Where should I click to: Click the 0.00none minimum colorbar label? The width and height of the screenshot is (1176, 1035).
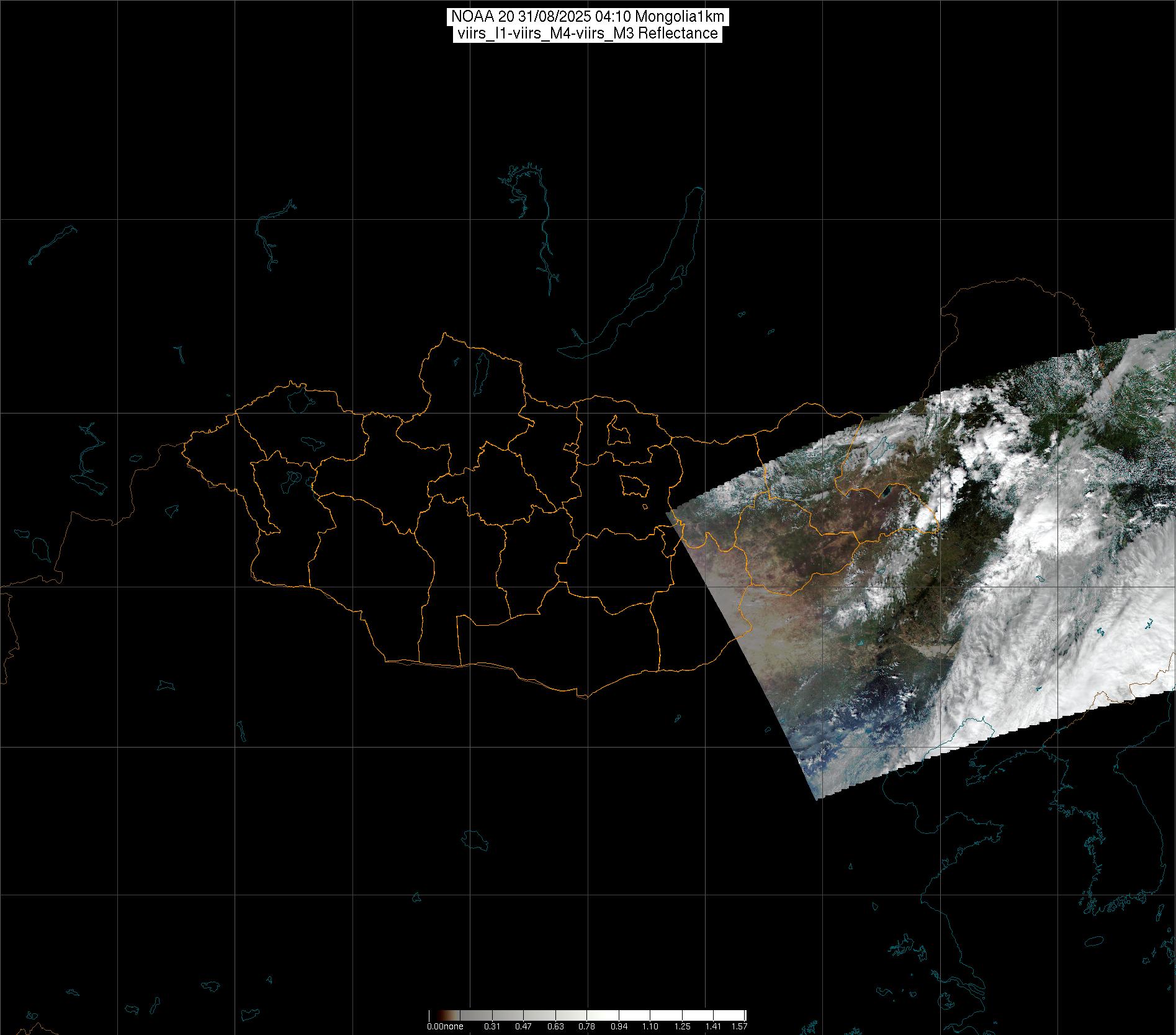[445, 1026]
